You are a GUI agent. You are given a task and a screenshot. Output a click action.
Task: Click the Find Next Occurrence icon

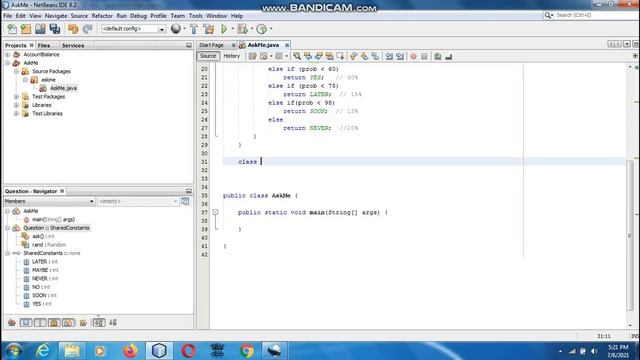319,56
